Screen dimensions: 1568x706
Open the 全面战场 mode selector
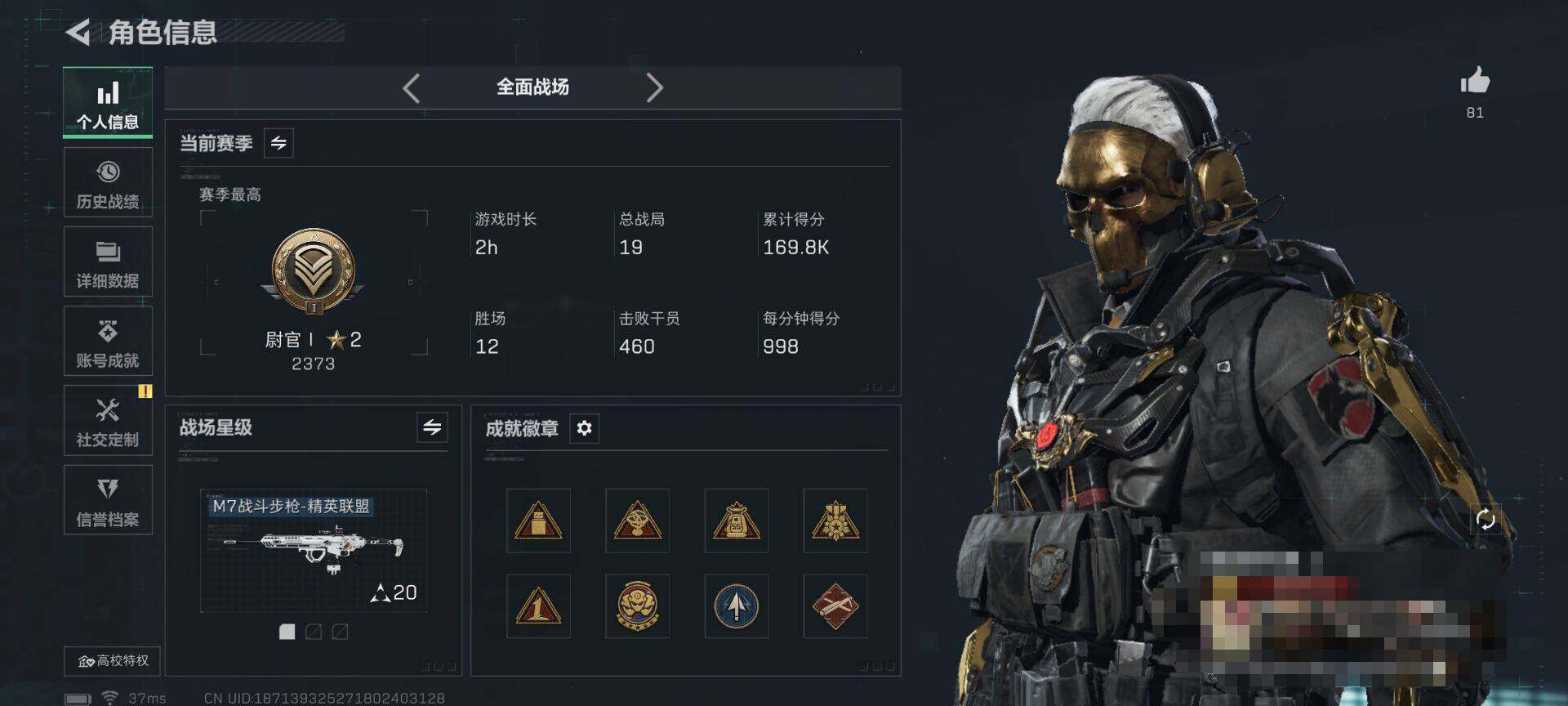point(532,87)
